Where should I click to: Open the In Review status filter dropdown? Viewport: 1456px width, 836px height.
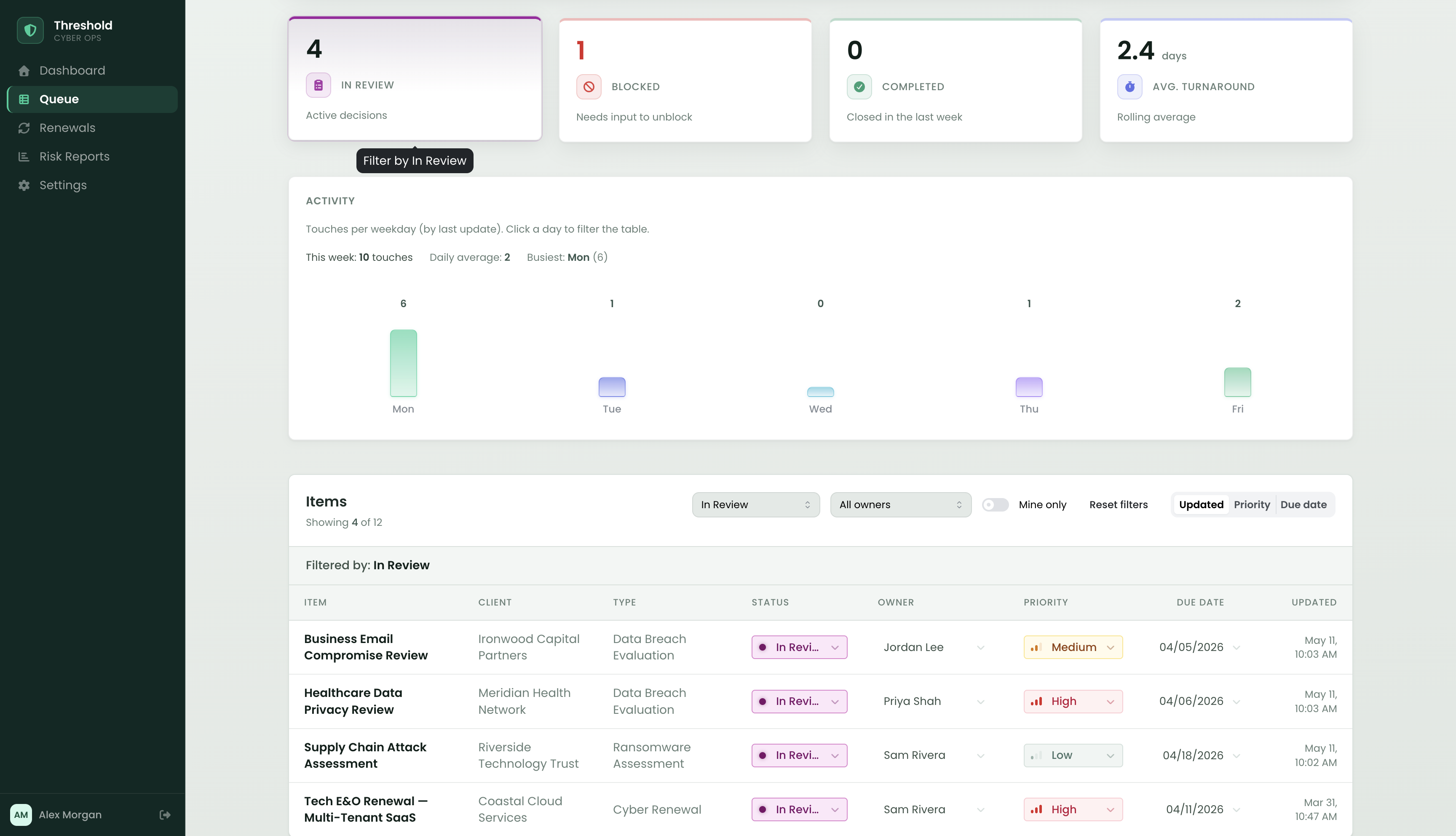point(756,505)
